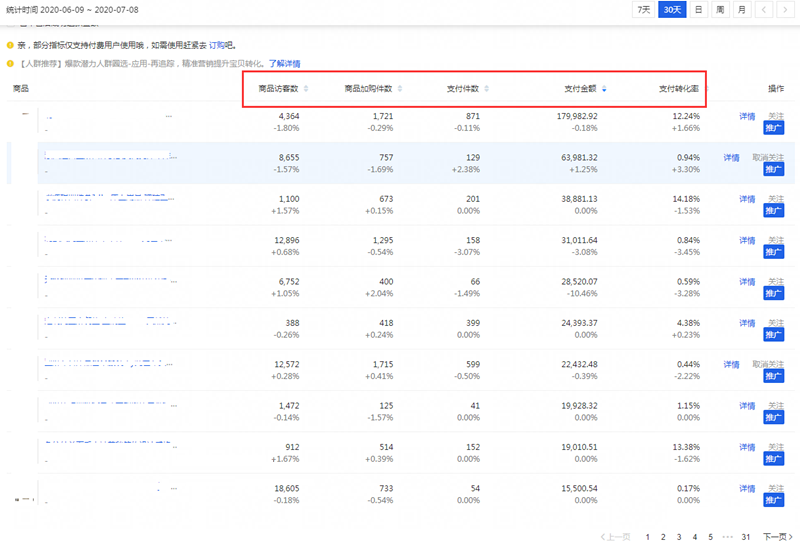Toggle 关注 for the 19,928.32 row
The image size is (800, 541).
[776, 405]
